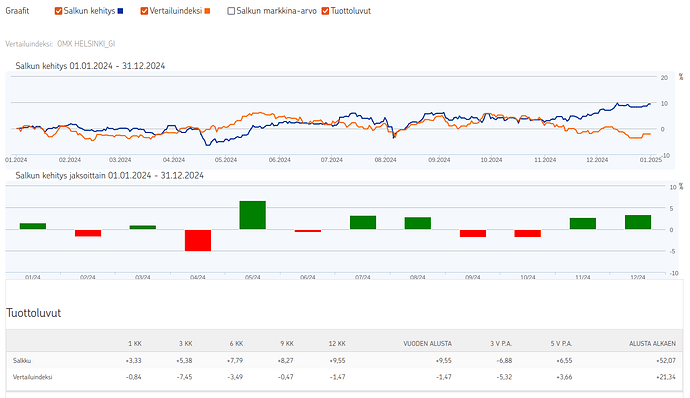
Task: Click the 12 KK column header
Action: coord(337,343)
